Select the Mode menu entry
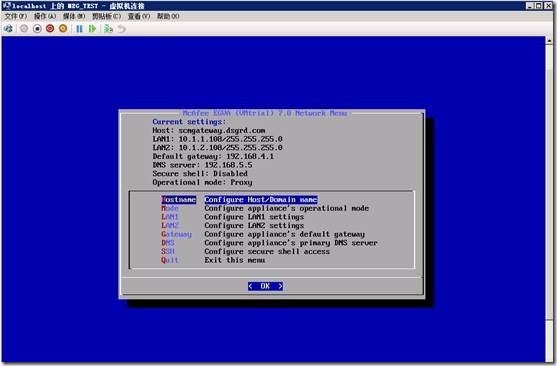The width and height of the screenshot is (557, 366). coord(170,208)
